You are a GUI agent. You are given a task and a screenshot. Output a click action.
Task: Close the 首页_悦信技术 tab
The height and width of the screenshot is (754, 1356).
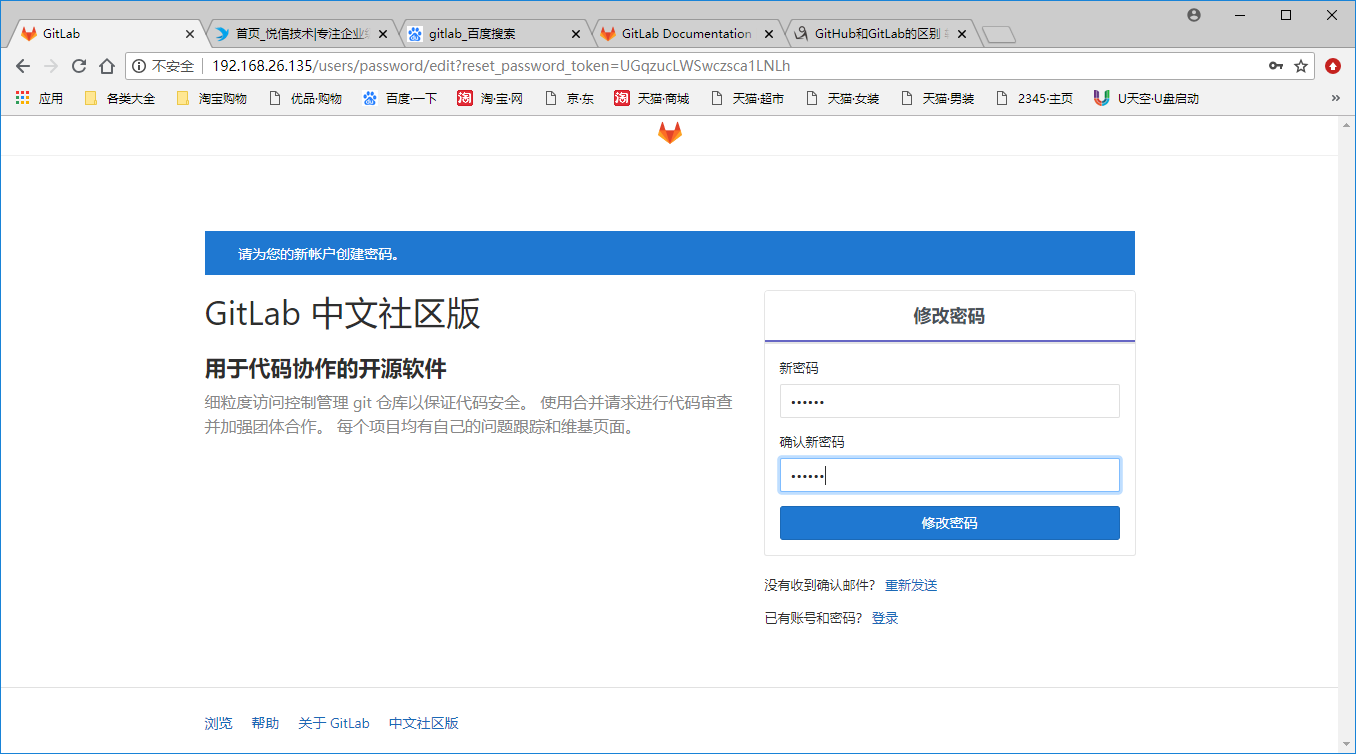[382, 34]
